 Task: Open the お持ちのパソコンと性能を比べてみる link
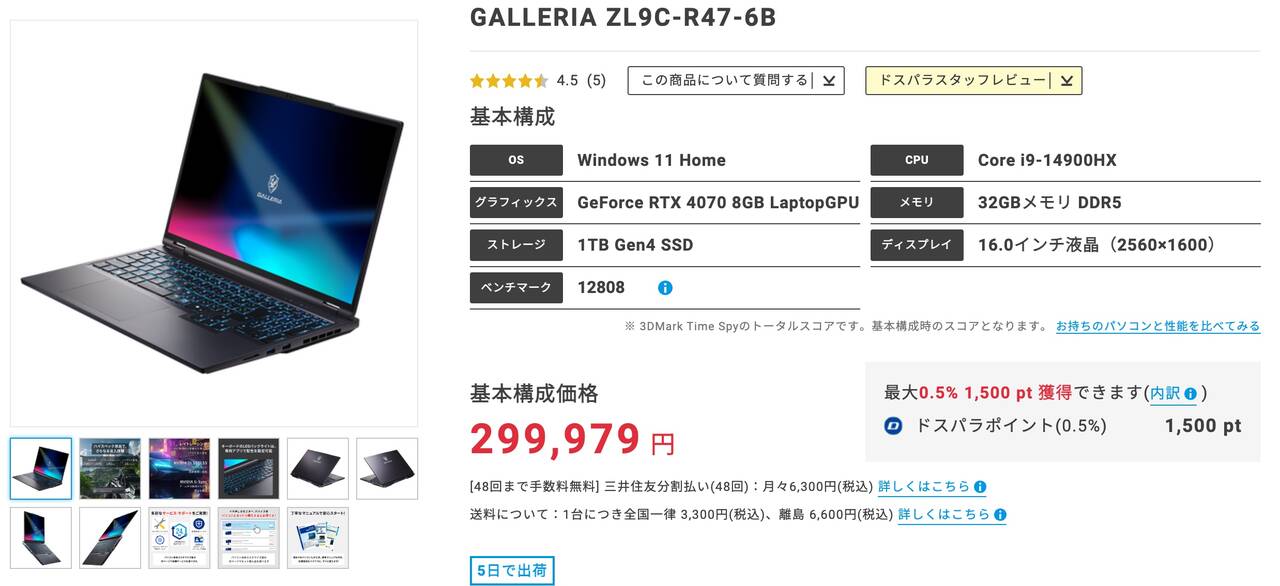coord(1158,326)
